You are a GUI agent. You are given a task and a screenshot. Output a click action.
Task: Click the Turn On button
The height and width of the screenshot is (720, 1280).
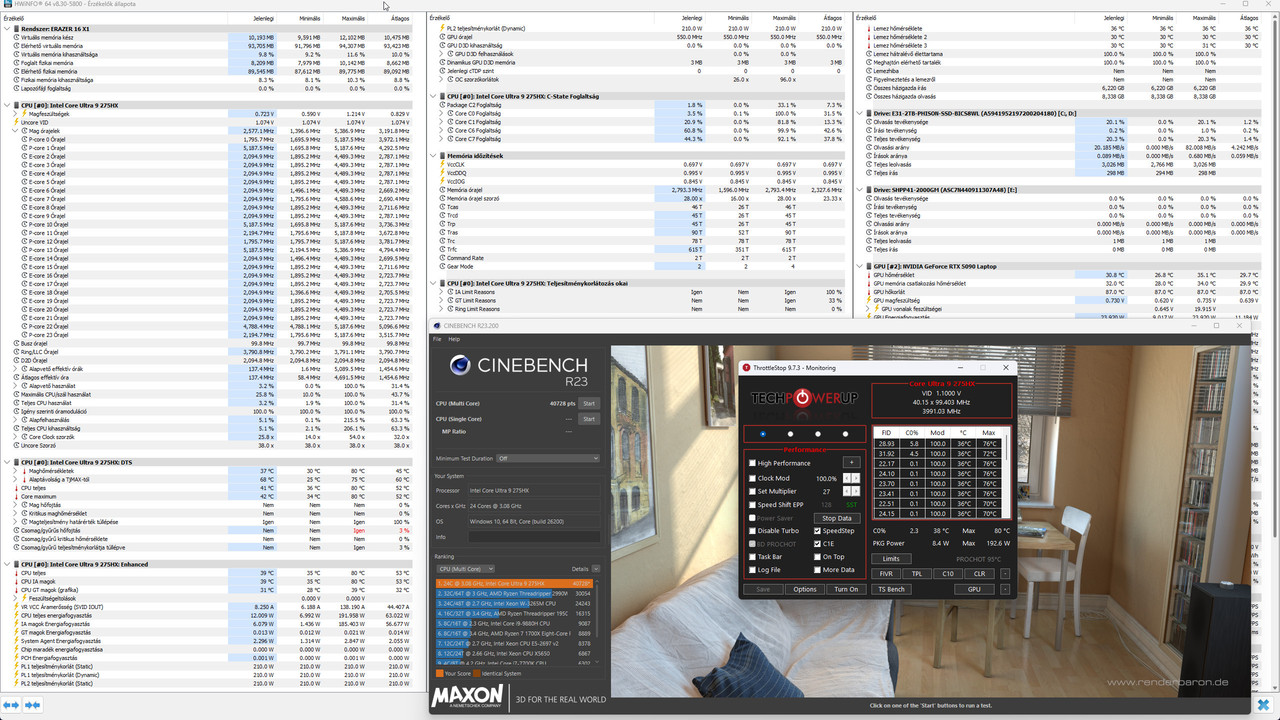click(846, 589)
